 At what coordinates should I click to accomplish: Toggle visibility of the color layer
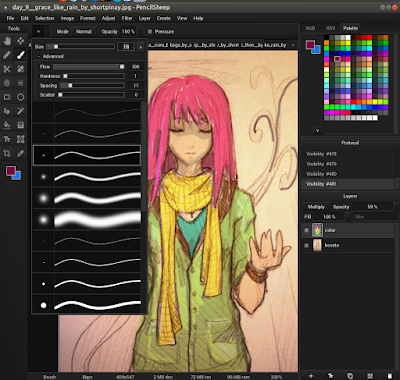click(306, 230)
